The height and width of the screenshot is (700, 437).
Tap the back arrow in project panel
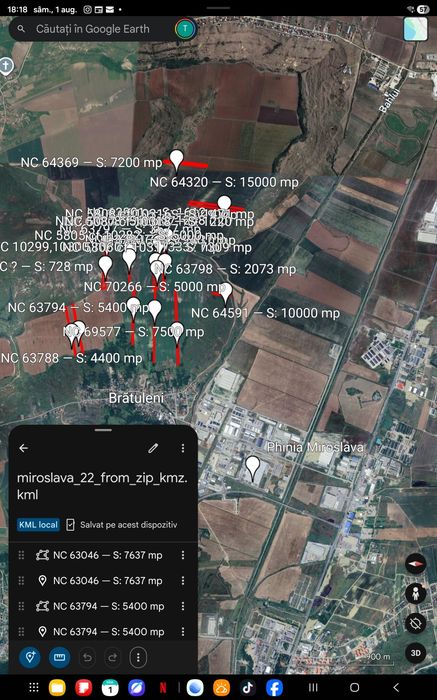click(24, 448)
